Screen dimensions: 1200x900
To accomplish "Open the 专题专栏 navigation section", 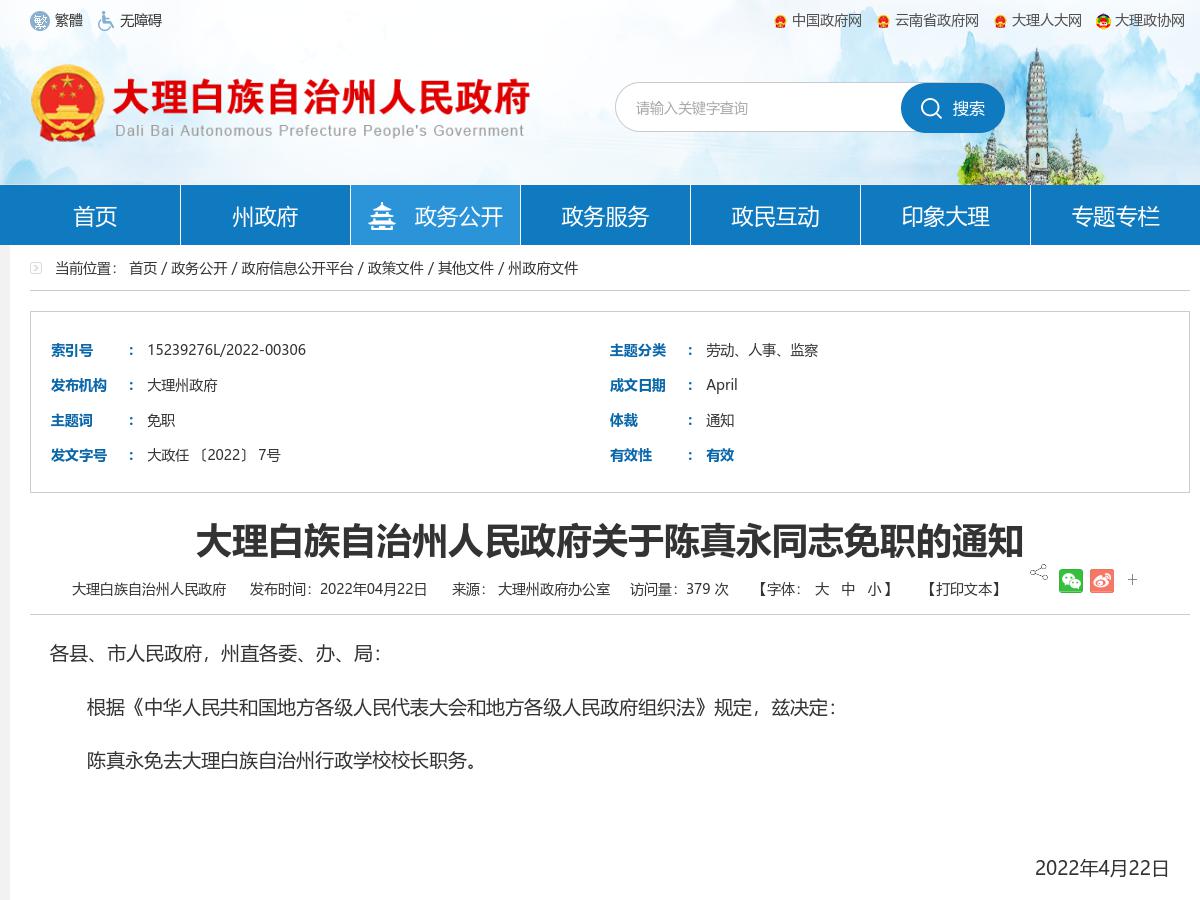I will [1115, 214].
